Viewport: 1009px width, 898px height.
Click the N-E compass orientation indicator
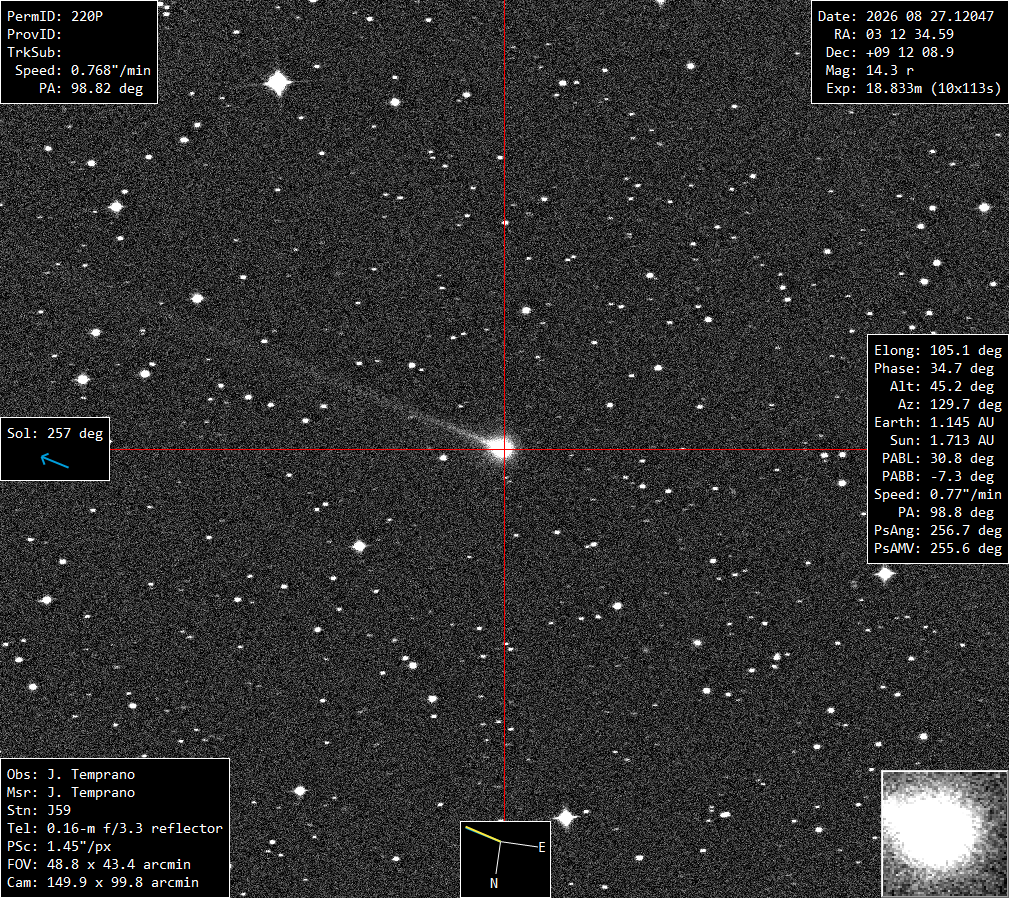pos(505,859)
